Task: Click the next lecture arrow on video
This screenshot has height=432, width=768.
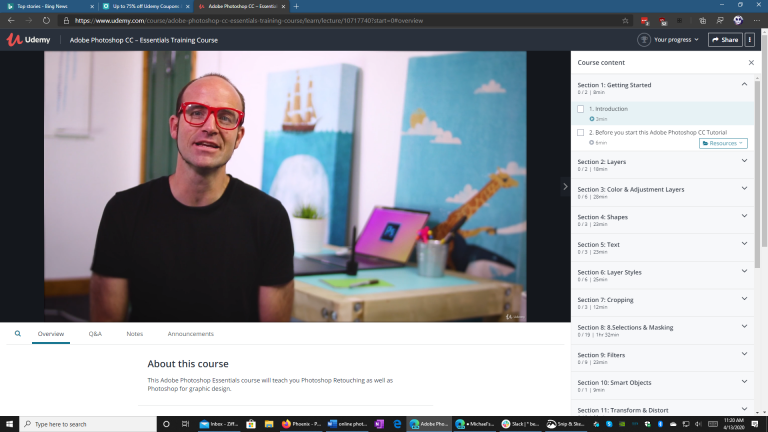Action: click(x=565, y=187)
